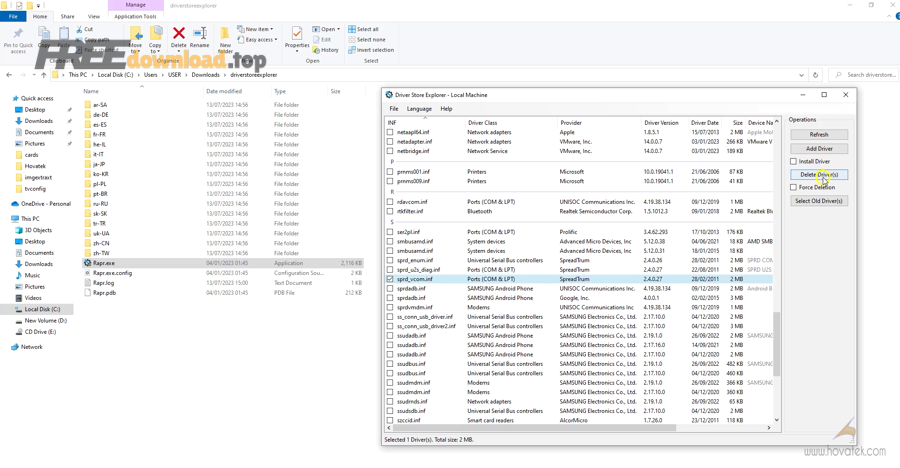
Task: Click the up-one-level arrow in Explorer
Action: [43, 75]
